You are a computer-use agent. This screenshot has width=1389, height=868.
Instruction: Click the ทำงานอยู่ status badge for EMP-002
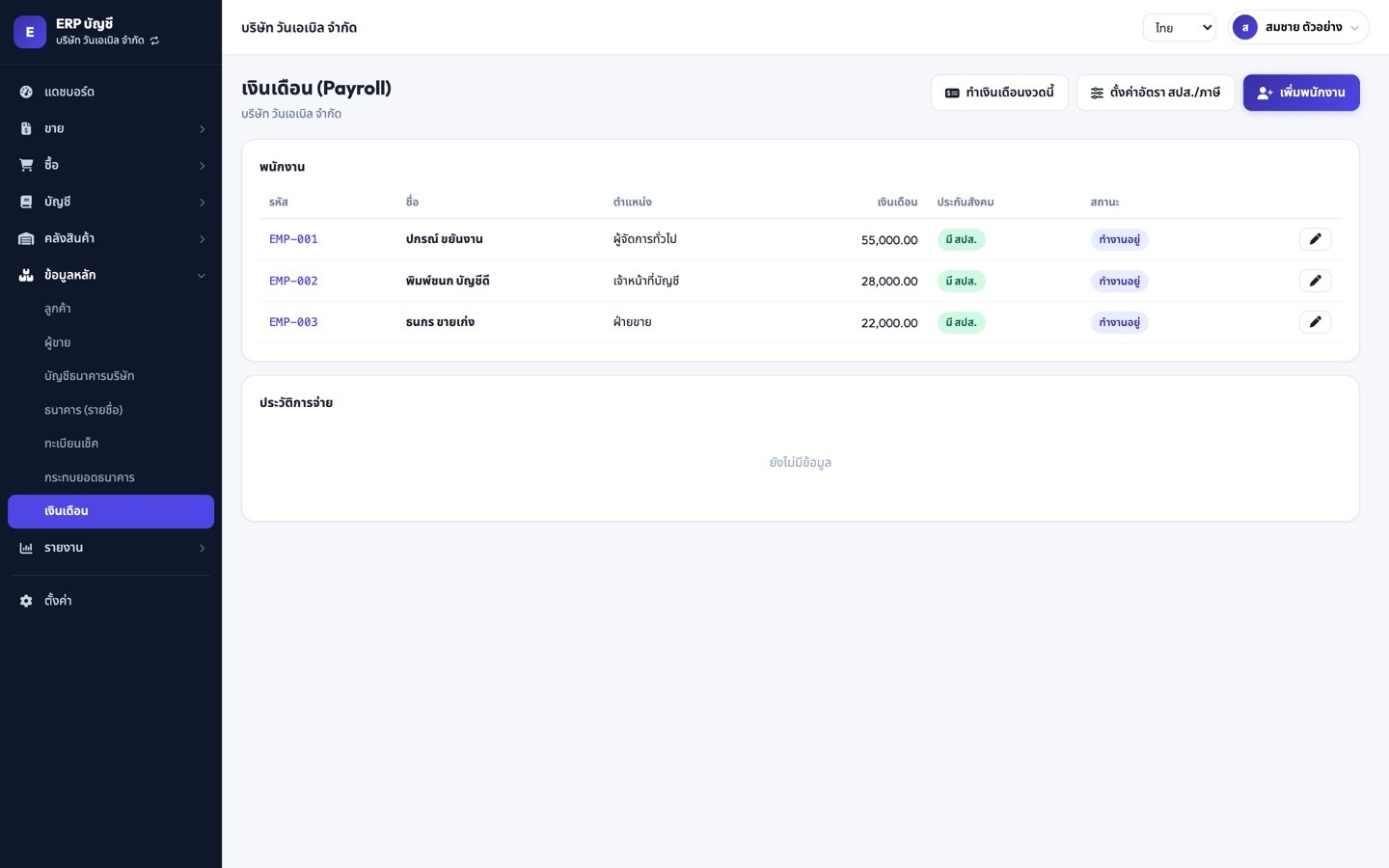coord(1119,281)
